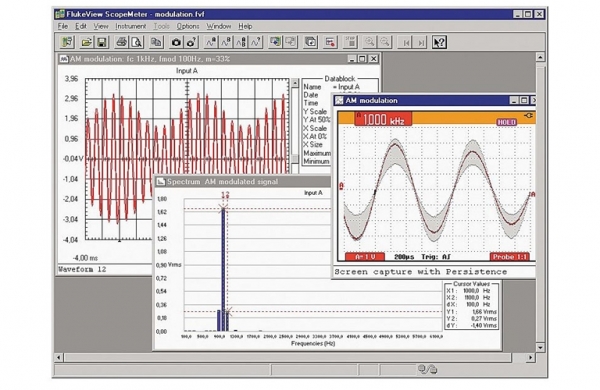Click the tall 1000 Hz spectrum bar

[223, 270]
